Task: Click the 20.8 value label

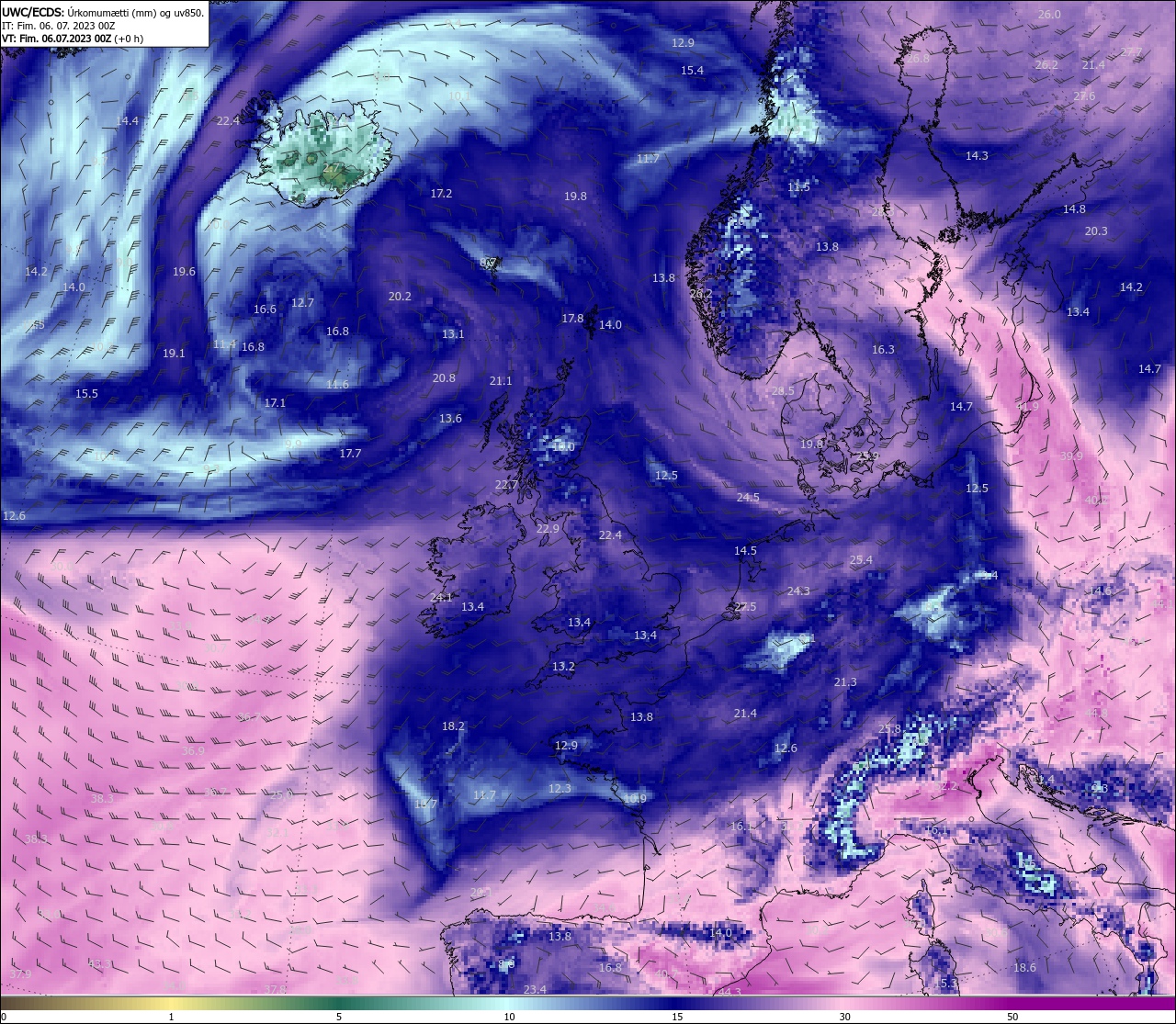Action: point(444,378)
